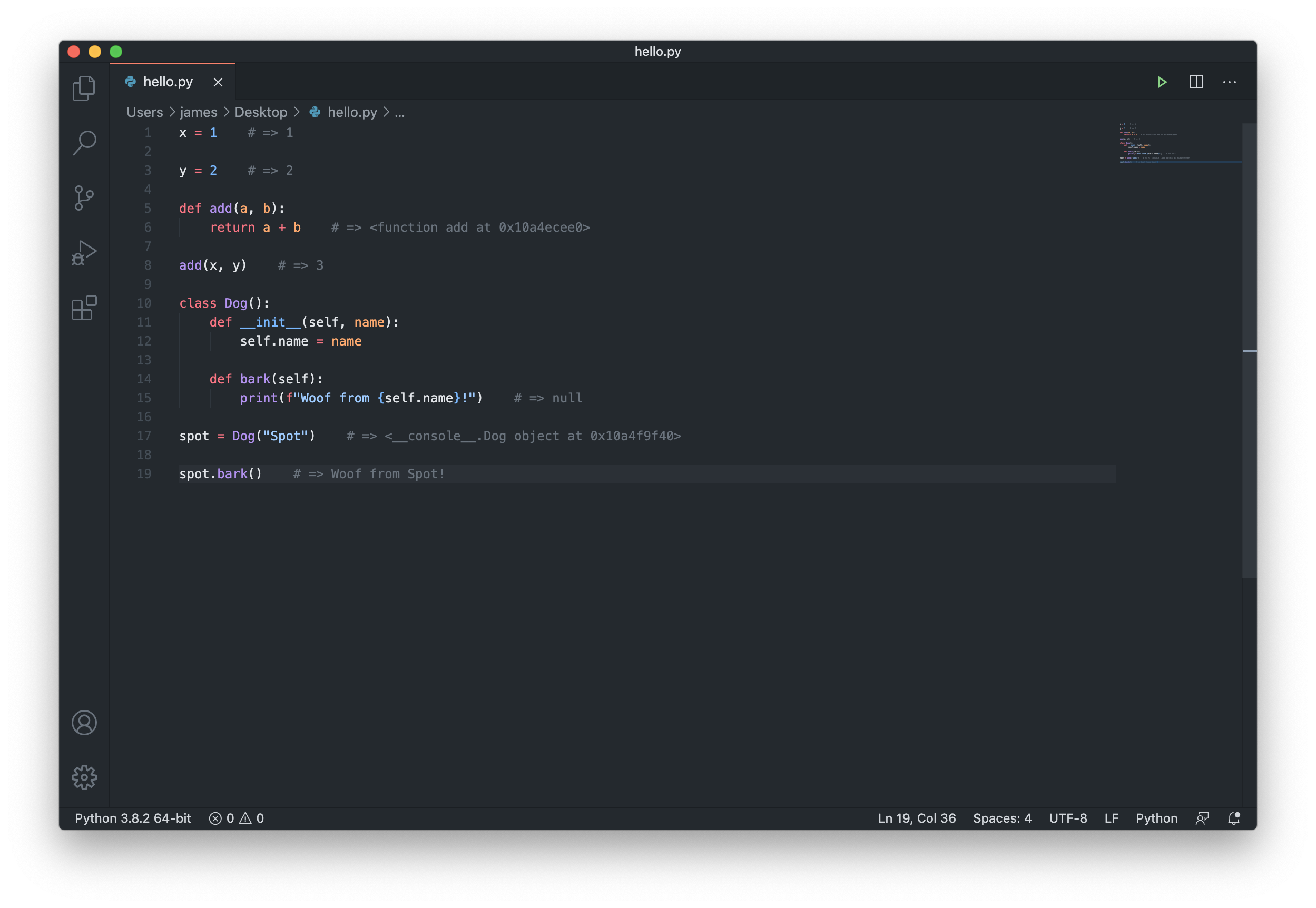Close the hello.py tab
This screenshot has width=1316, height=908.
pos(218,83)
